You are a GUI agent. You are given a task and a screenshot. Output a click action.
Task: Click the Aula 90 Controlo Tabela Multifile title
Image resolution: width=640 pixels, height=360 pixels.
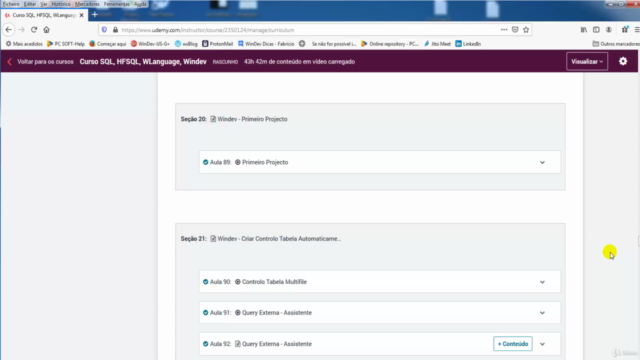(274, 282)
